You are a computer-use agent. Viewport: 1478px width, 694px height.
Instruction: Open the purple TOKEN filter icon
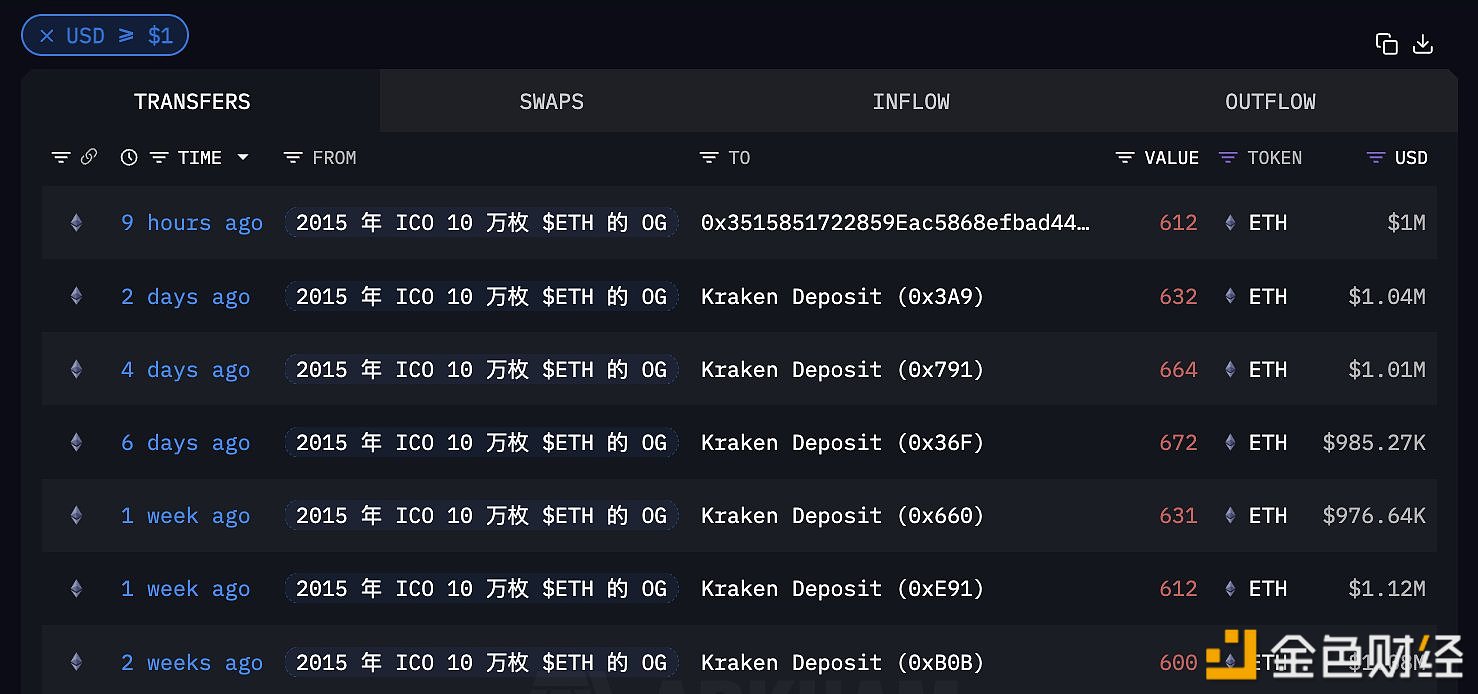click(x=1228, y=158)
